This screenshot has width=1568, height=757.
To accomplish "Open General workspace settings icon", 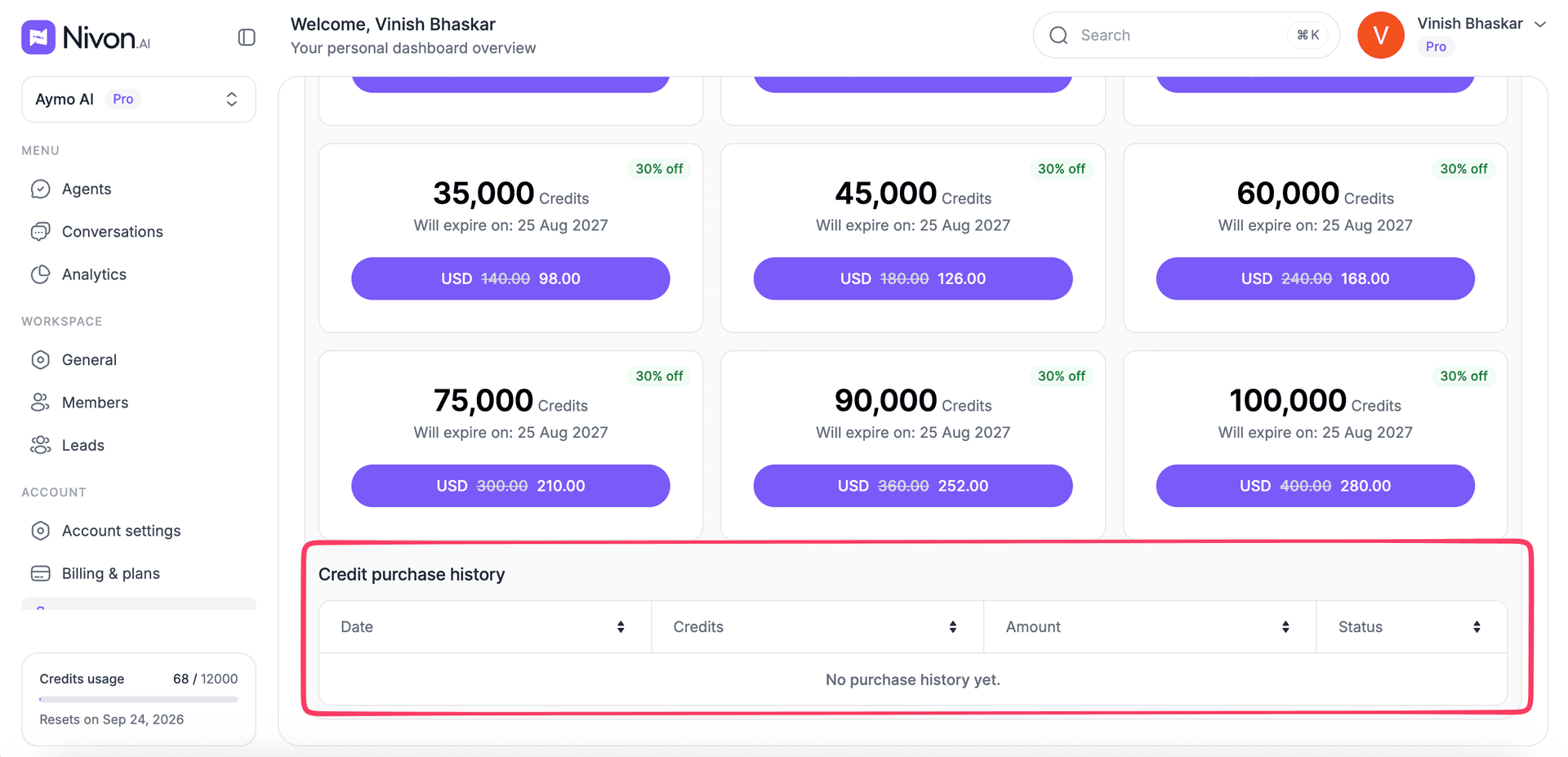I will pos(40,360).
